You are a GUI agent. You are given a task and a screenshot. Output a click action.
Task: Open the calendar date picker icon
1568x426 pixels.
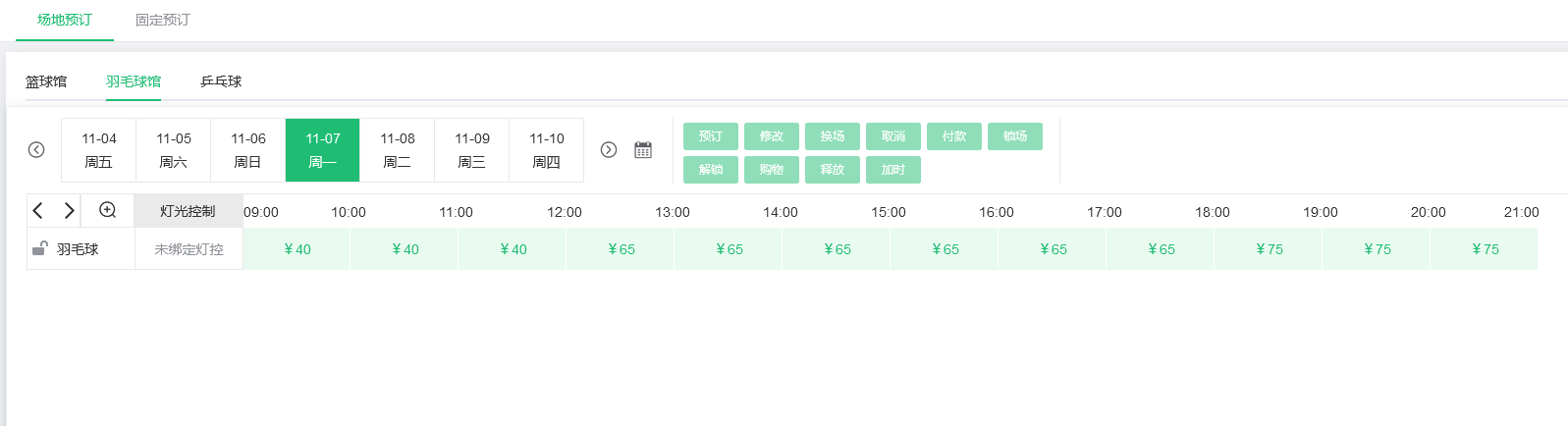point(643,150)
